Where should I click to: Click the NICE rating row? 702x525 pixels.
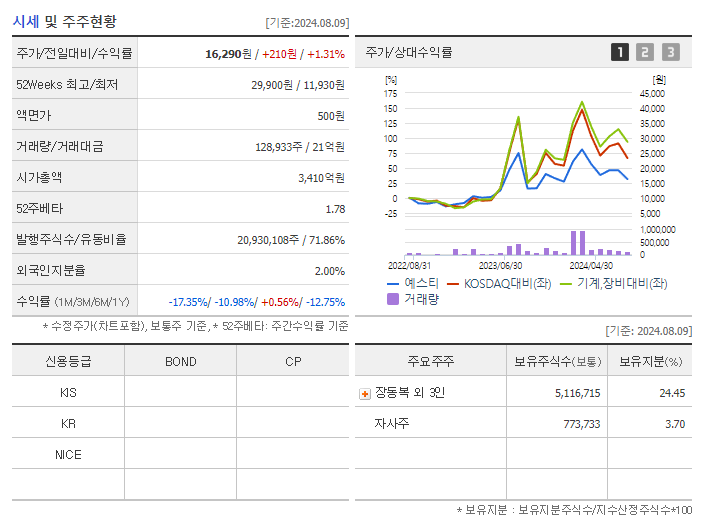[180, 454]
